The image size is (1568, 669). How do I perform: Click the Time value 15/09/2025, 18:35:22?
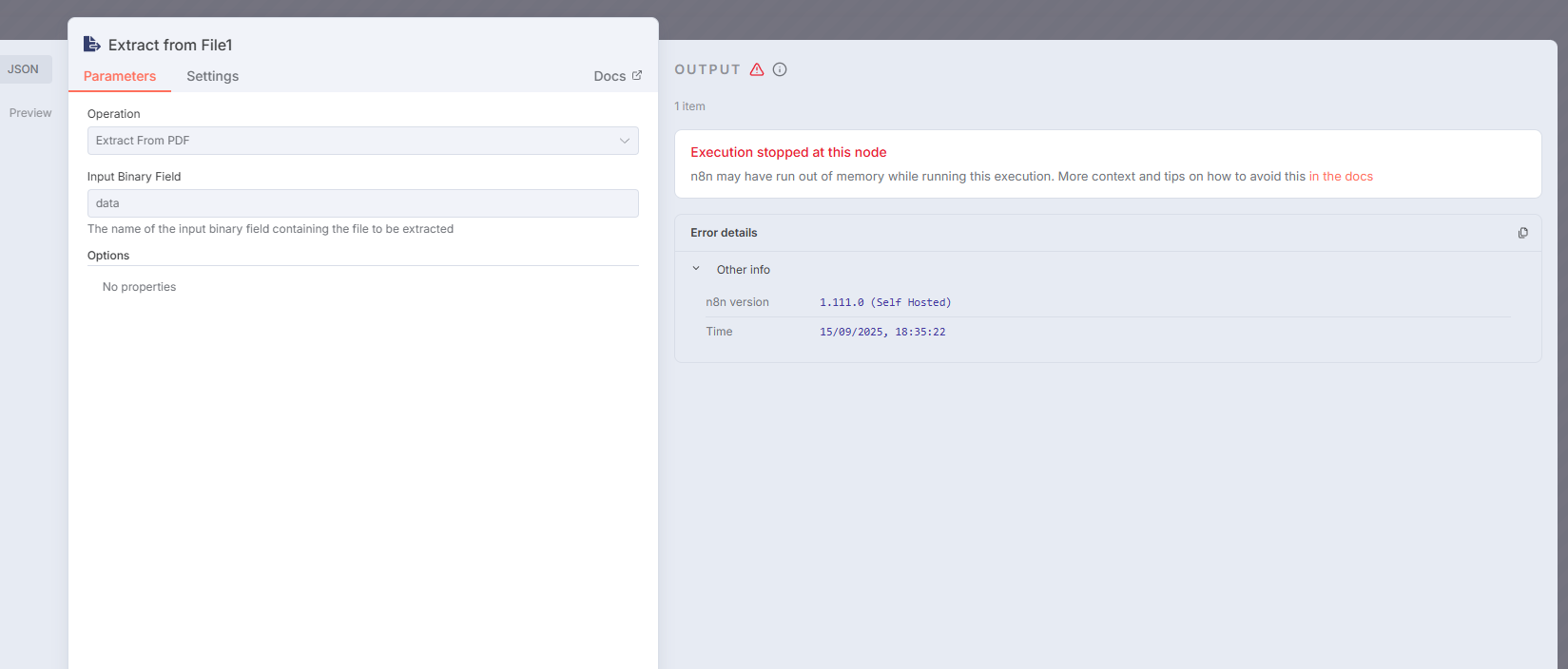click(x=882, y=332)
